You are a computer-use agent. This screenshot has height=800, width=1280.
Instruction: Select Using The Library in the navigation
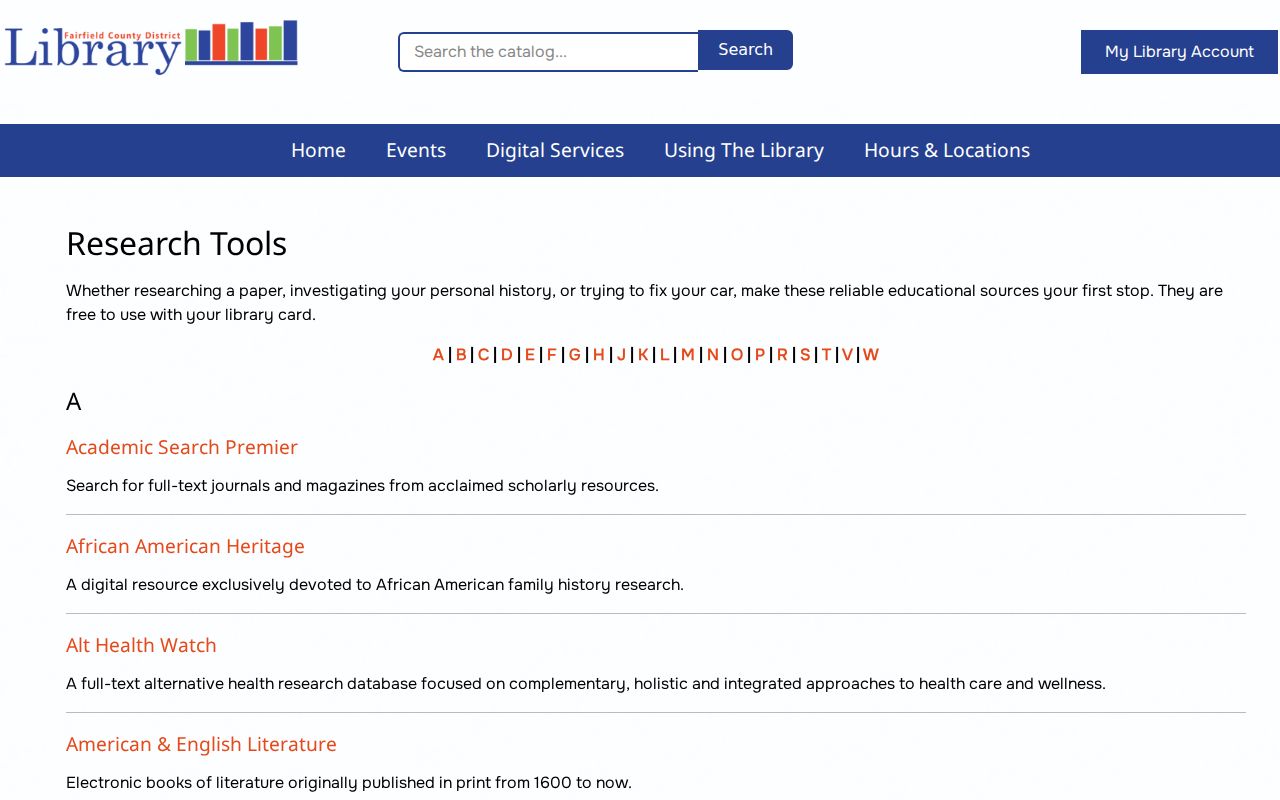744,150
